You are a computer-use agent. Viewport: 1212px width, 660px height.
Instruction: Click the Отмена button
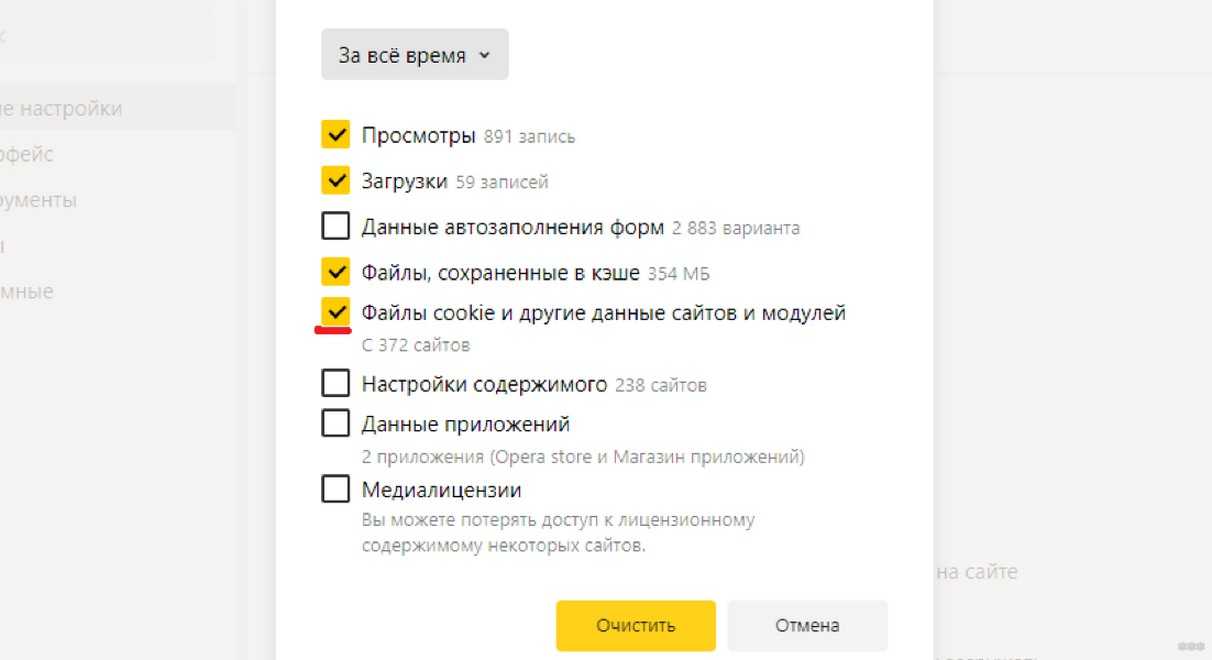[807, 626]
